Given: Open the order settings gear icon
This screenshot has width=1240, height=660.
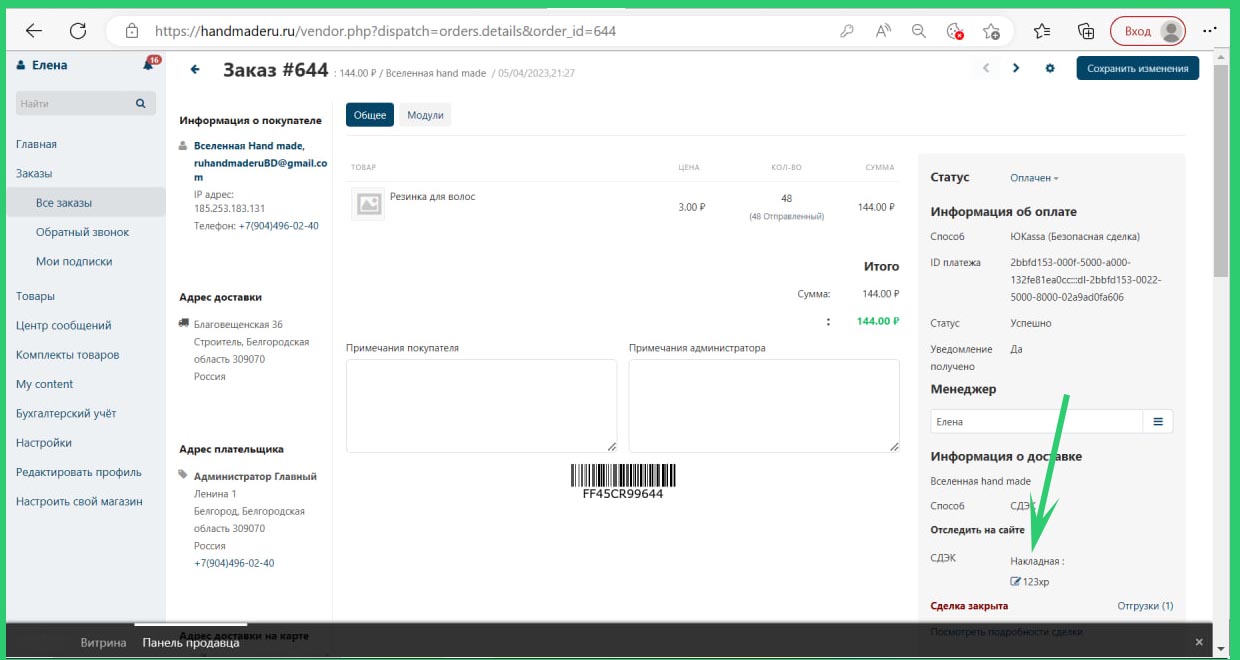Looking at the screenshot, I should [x=1049, y=68].
